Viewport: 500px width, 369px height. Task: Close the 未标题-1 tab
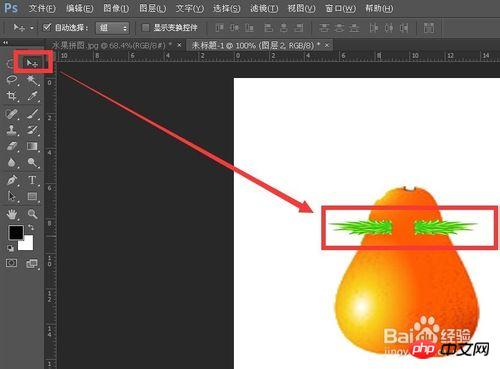327,45
